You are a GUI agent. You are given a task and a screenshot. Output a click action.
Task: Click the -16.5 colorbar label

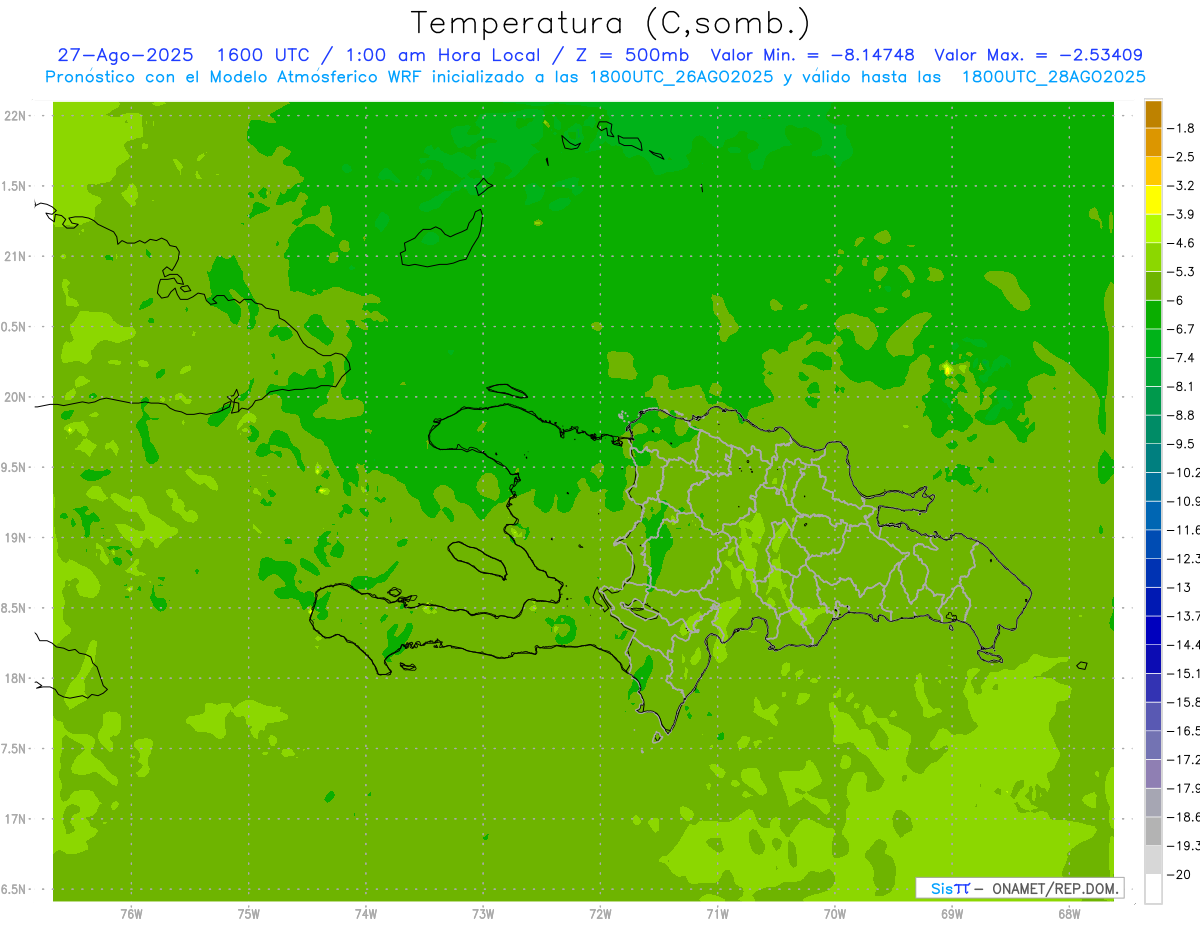(1184, 731)
